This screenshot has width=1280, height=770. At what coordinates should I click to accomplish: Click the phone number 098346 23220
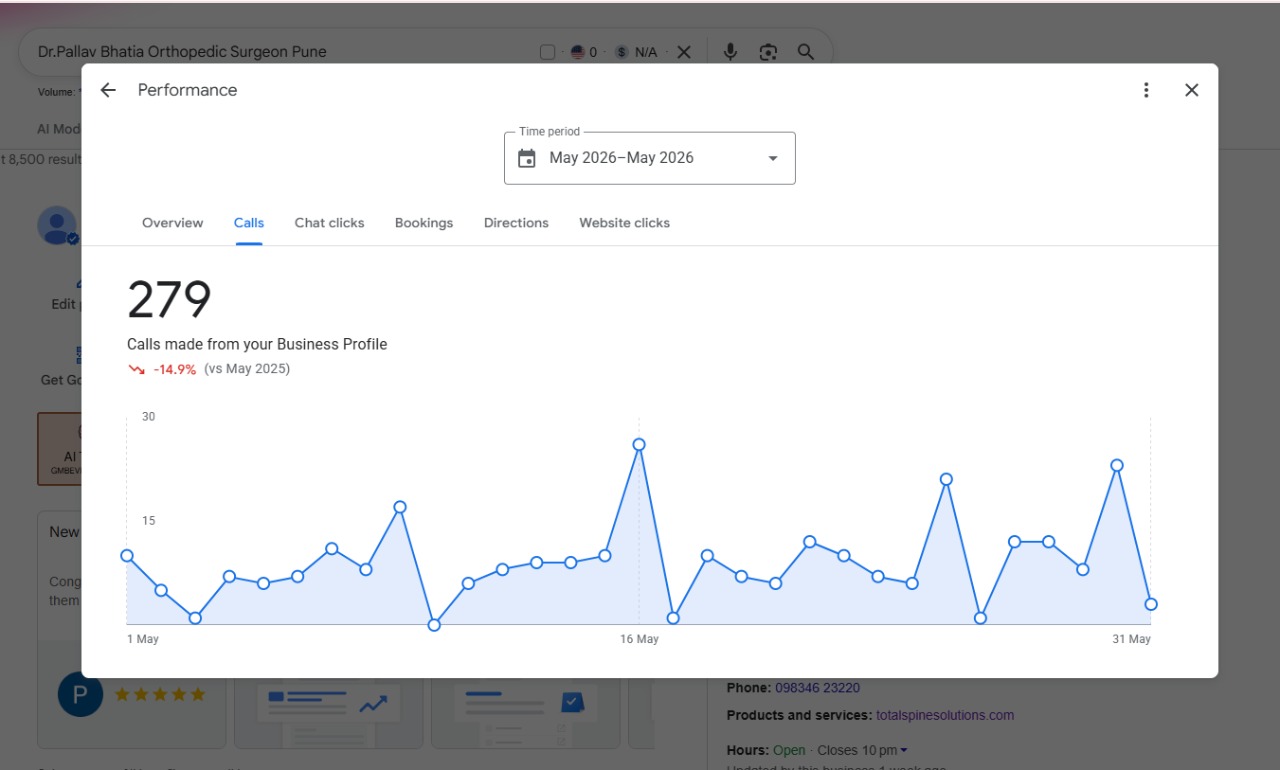pyautogui.click(x=817, y=688)
